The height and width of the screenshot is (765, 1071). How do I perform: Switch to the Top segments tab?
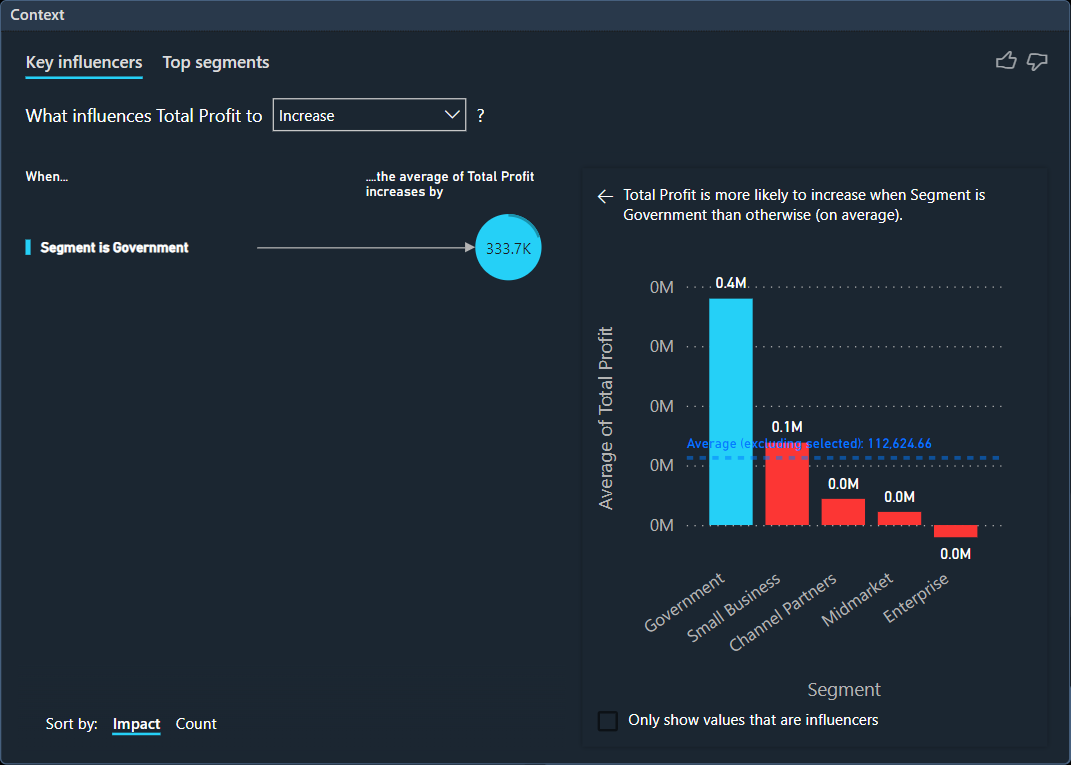click(x=216, y=63)
